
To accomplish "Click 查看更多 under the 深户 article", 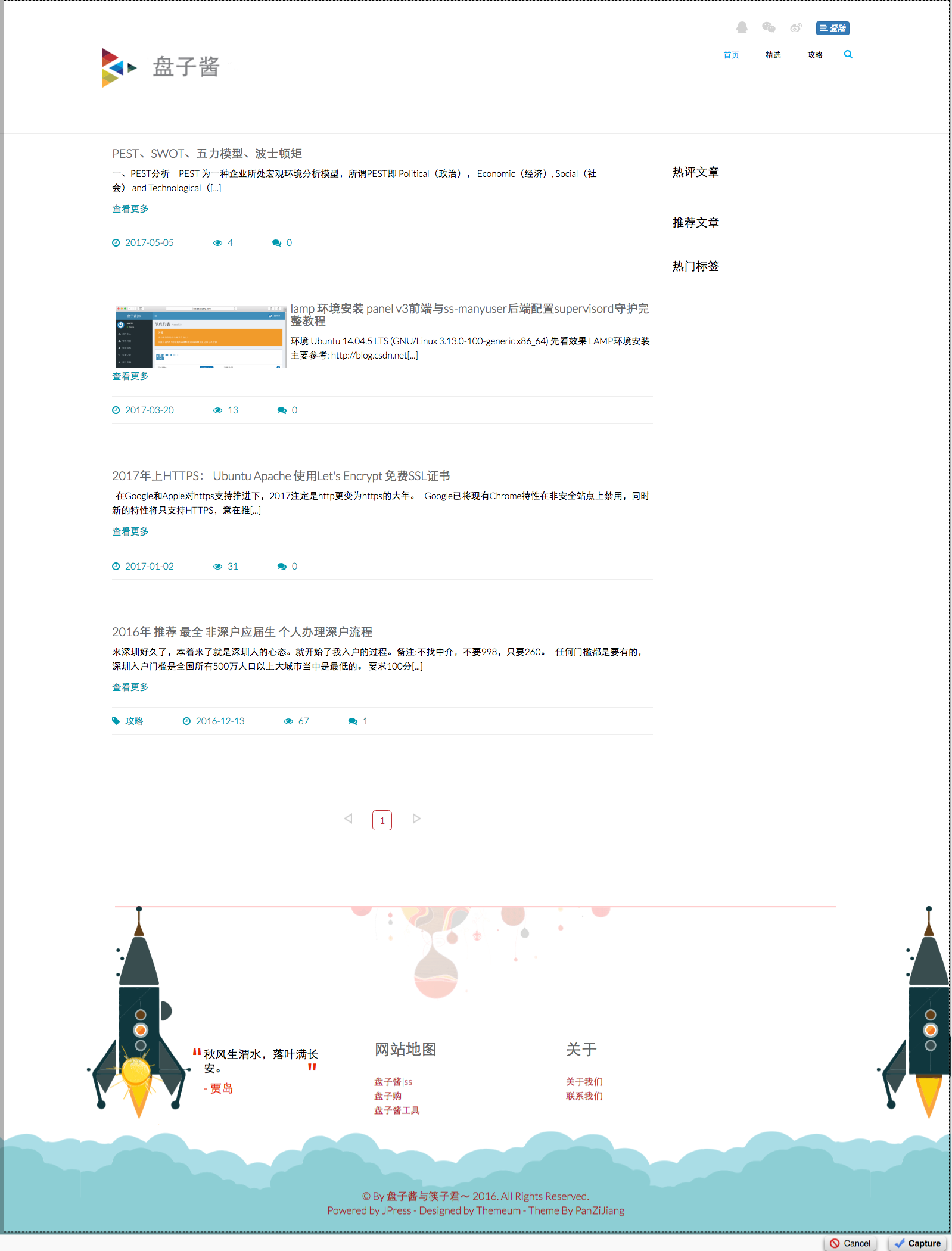I will (x=130, y=687).
